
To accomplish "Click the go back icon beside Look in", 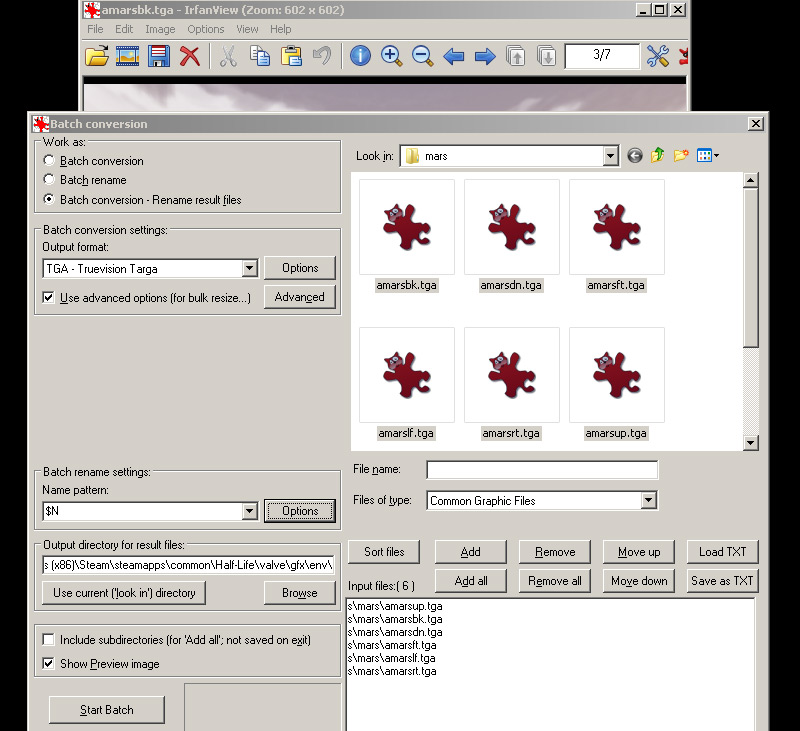I will point(635,156).
